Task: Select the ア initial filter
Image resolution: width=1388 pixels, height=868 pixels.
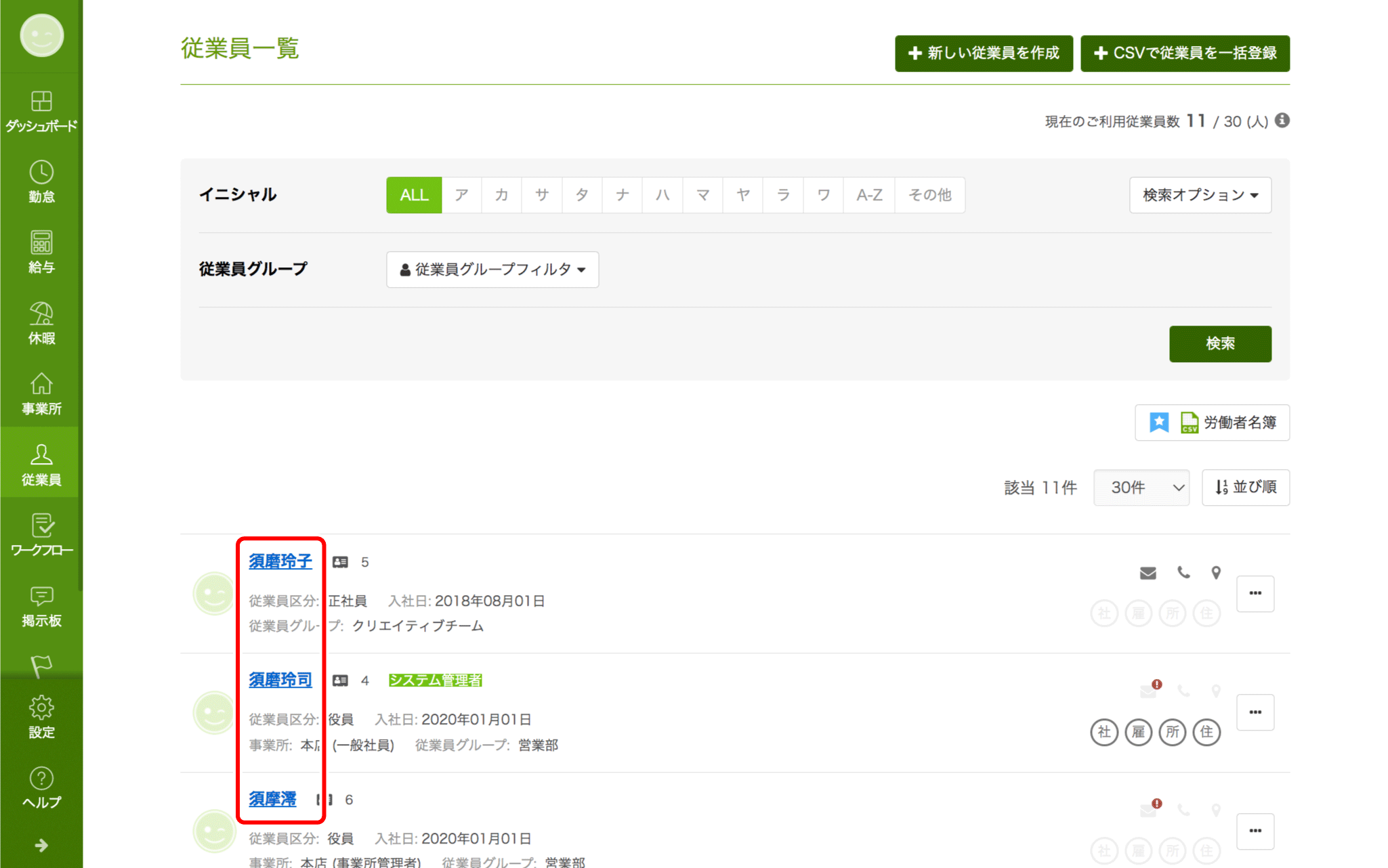Action: [x=461, y=195]
